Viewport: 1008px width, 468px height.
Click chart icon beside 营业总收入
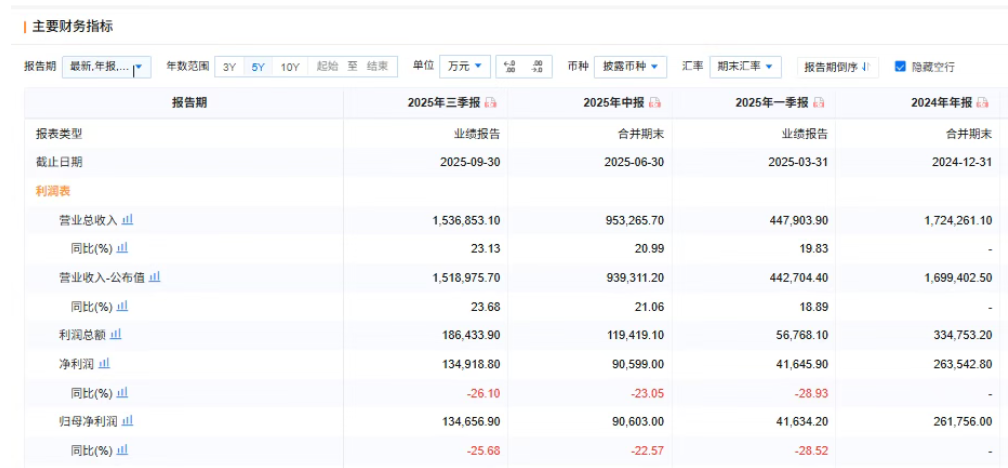127,220
